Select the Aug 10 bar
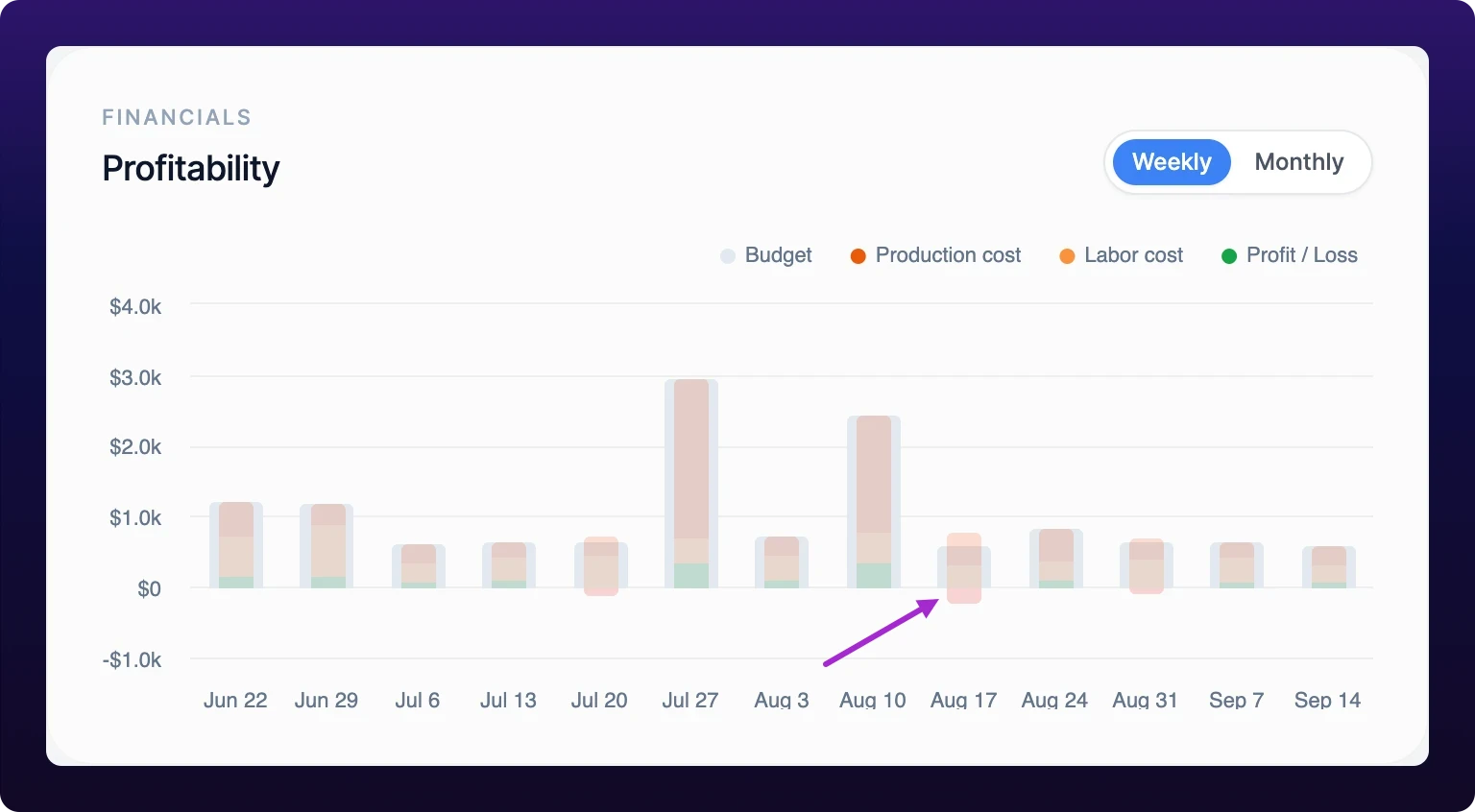Viewport: 1475px width, 812px height. coord(874,502)
